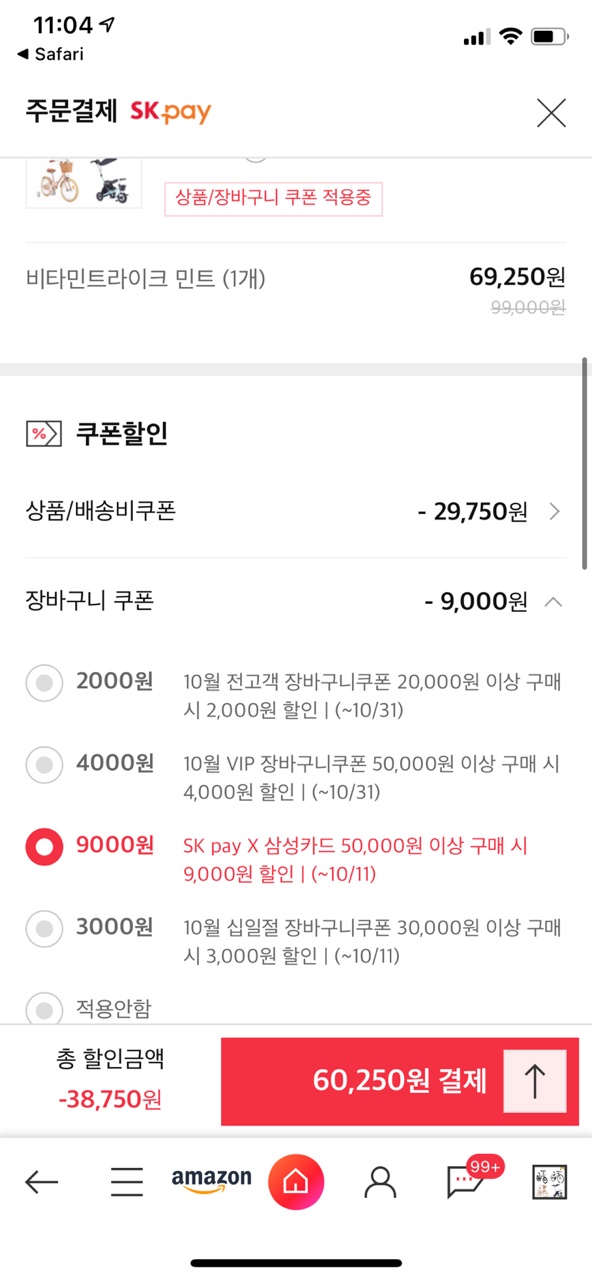Open 상품/배송비쿠폰 details chevron
Image resolution: width=592 pixels, height=1280 pixels.
555,512
